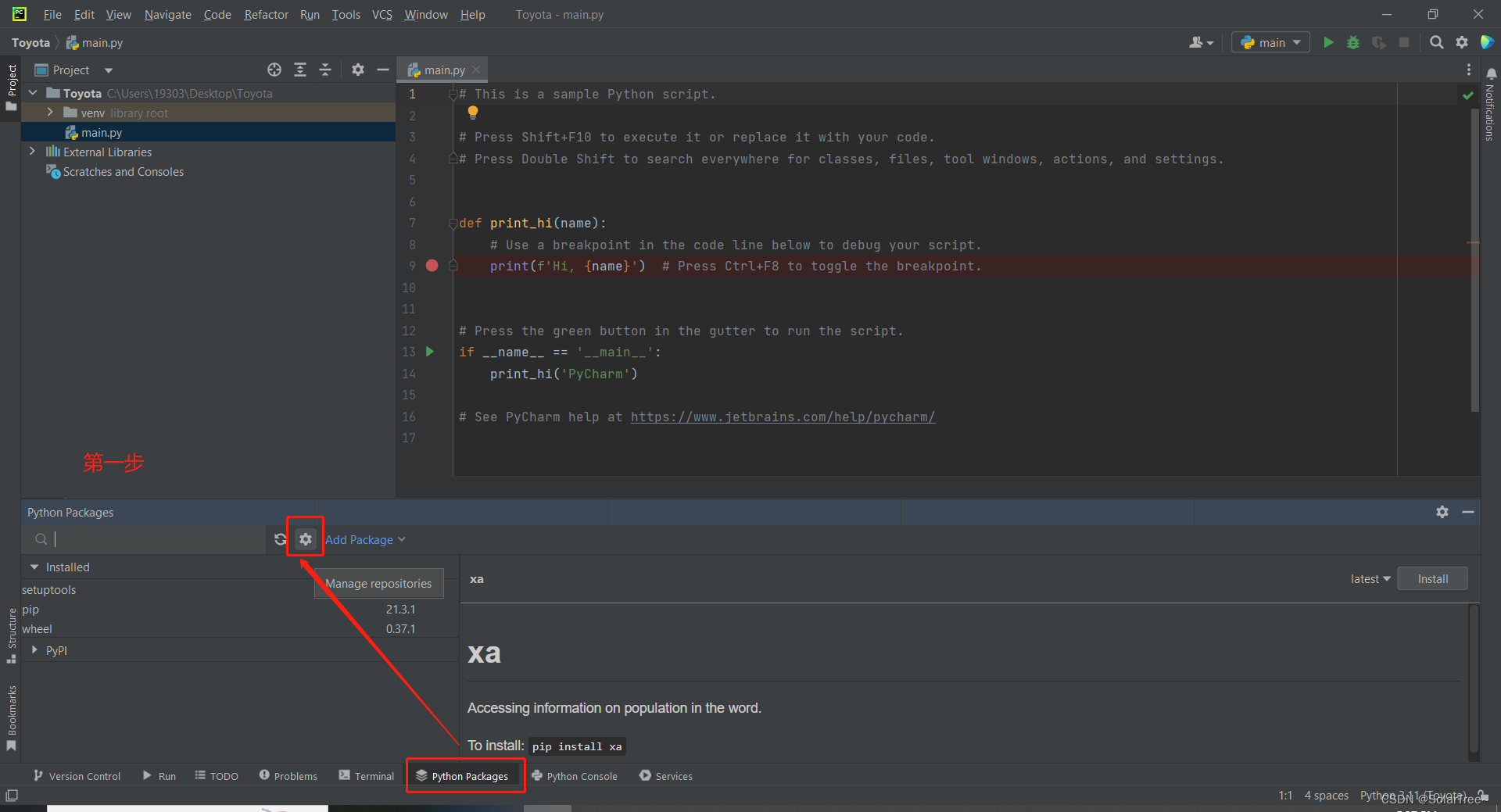Click the green inspection checkmark in editor
The width and height of the screenshot is (1501, 812).
click(x=1467, y=95)
